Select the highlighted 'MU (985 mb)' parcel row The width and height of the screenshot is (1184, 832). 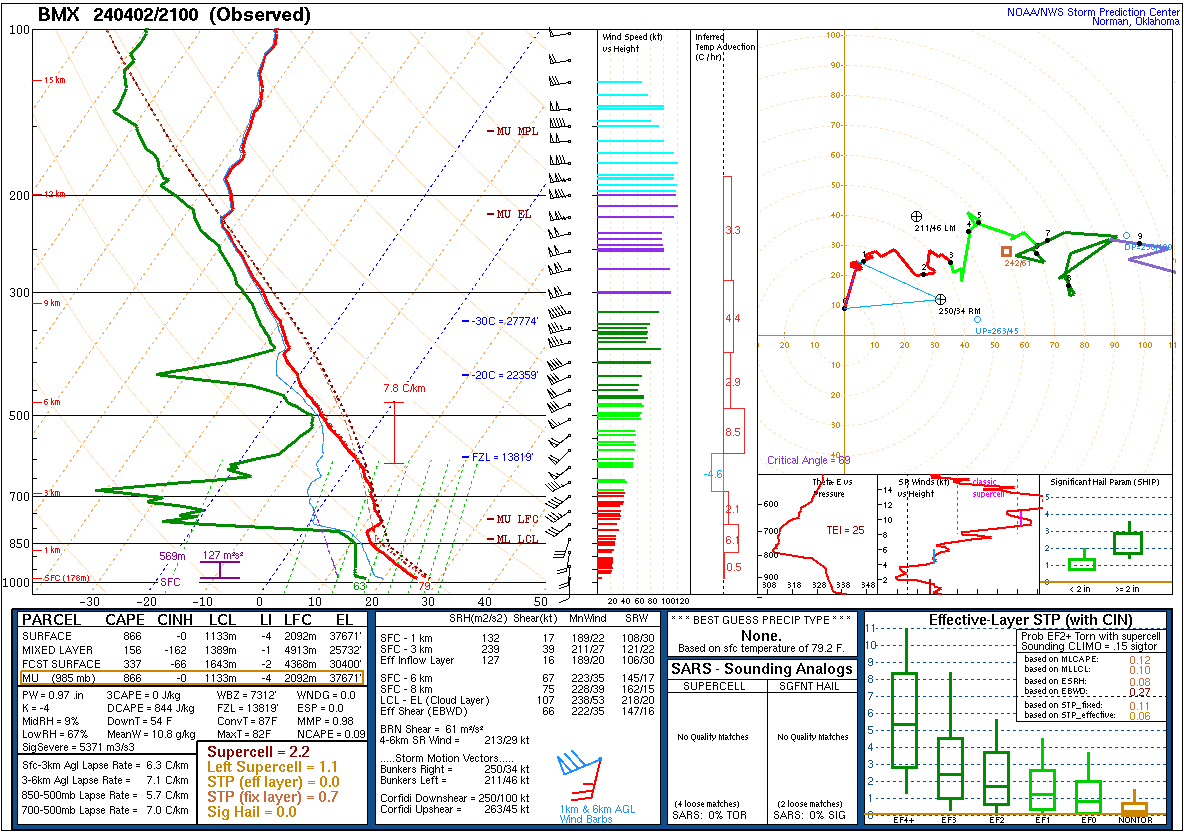pyautogui.click(x=192, y=678)
